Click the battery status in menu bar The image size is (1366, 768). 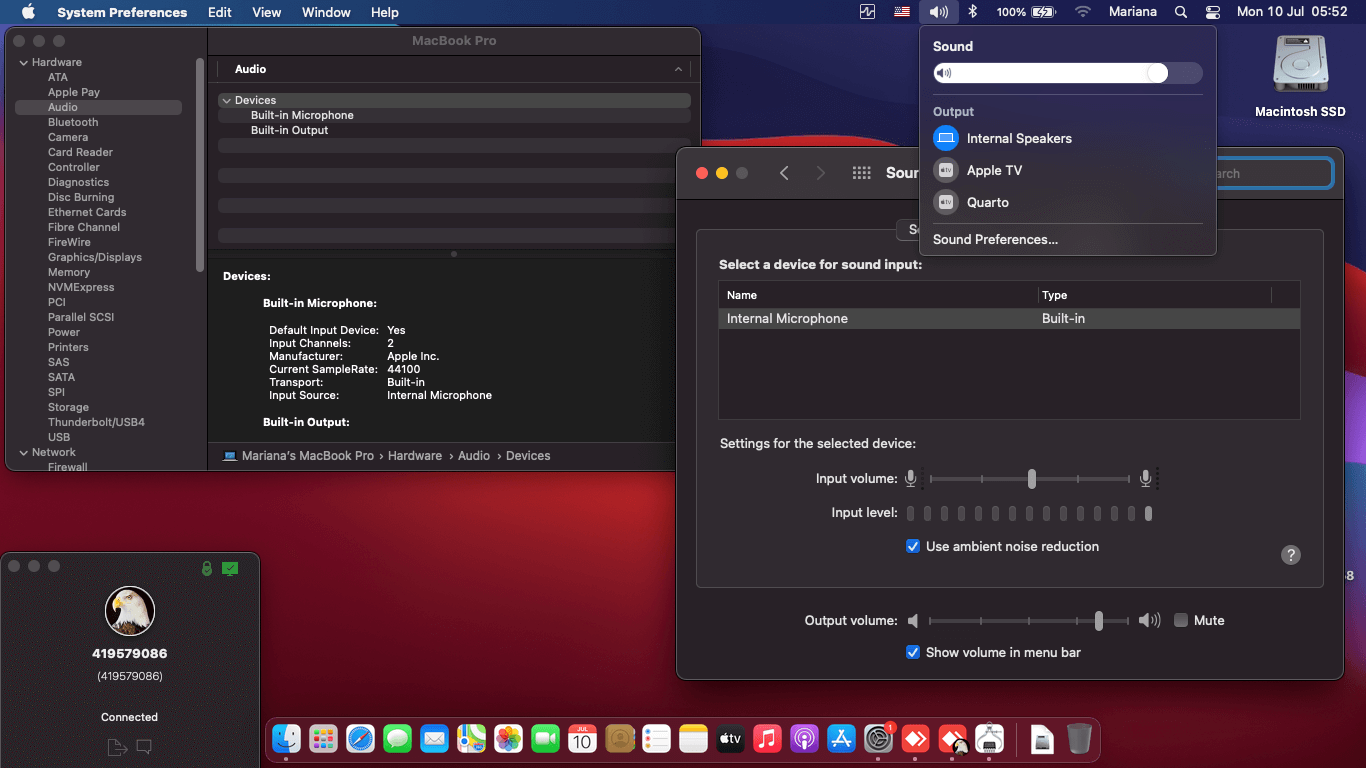pyautogui.click(x=1026, y=12)
